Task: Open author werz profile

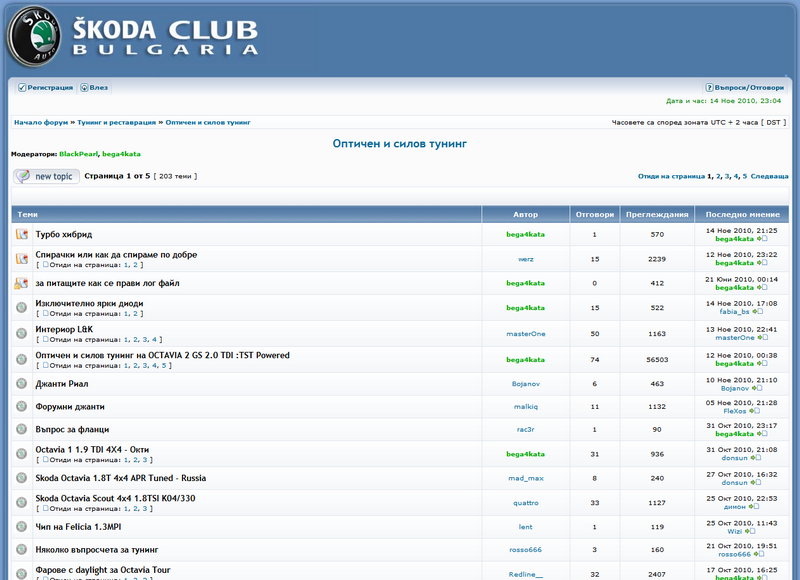Action: 526,259
